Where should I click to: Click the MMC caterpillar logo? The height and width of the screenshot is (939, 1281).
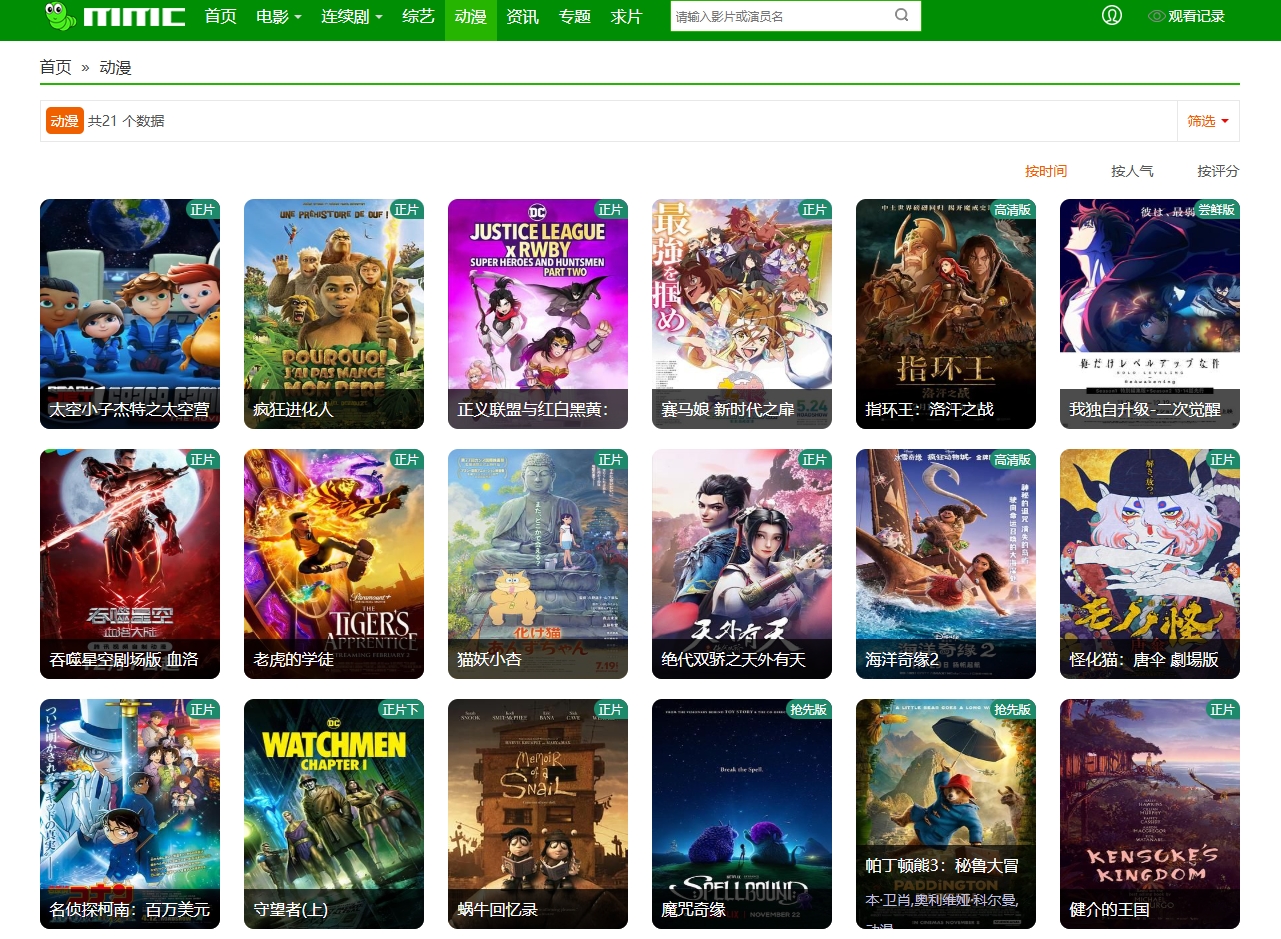[x=115, y=16]
